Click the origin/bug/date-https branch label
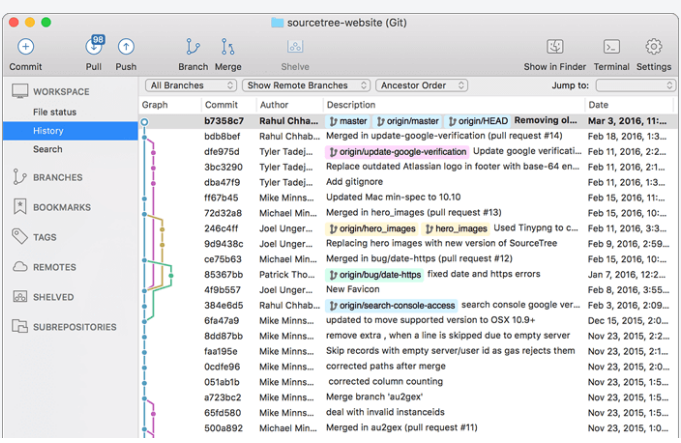681x443 pixels. [374, 275]
